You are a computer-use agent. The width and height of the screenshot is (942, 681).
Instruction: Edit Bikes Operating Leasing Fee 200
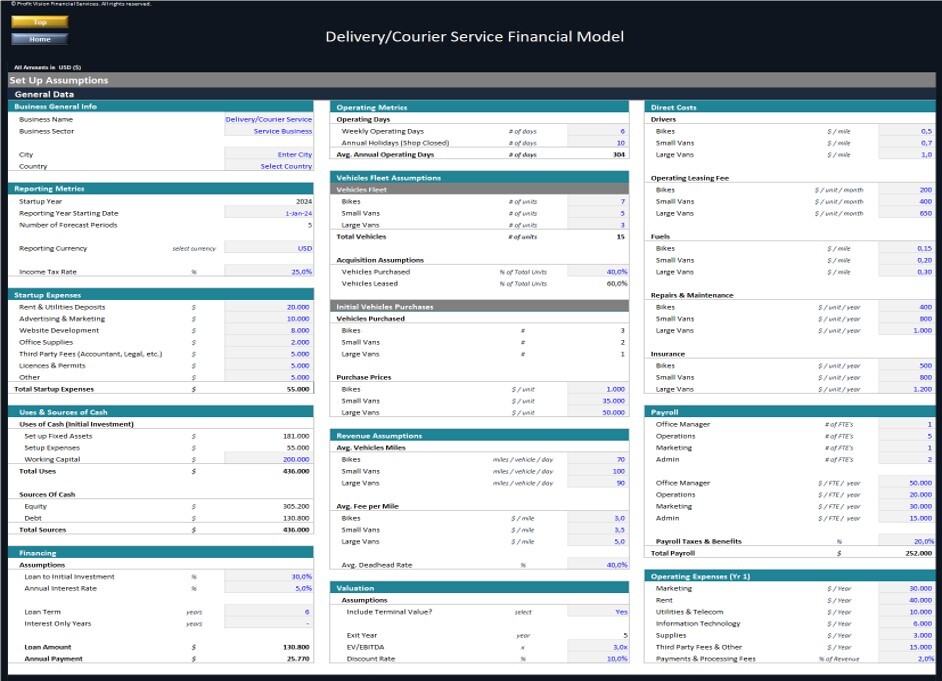pos(906,190)
